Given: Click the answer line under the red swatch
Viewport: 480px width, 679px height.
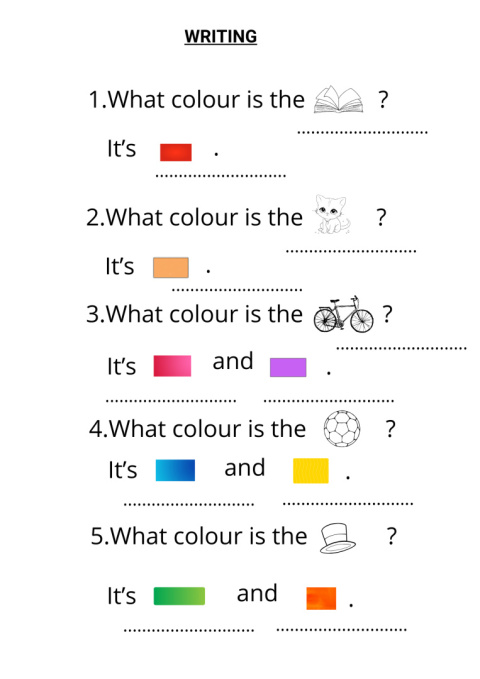Looking at the screenshot, I should click(221, 176).
